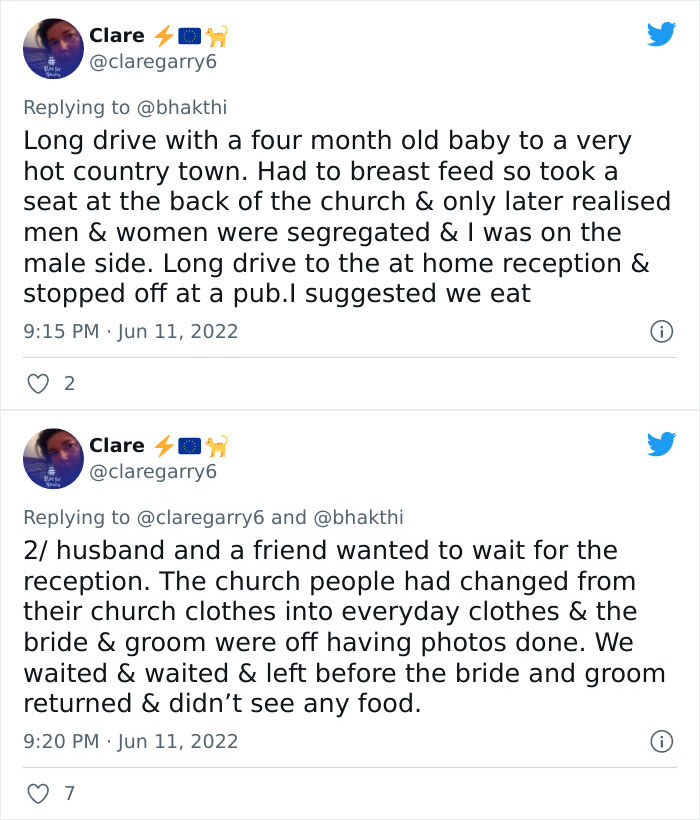Screen dimensions: 700x820
Task: Click the @claregarry6 handle under the second Clare name
Action: point(152,472)
